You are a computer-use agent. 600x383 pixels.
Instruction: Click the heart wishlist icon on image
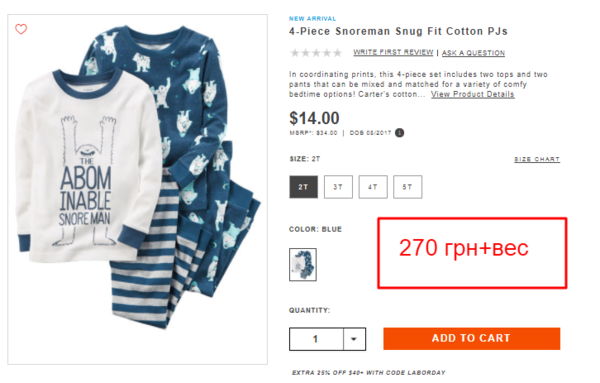[21, 29]
